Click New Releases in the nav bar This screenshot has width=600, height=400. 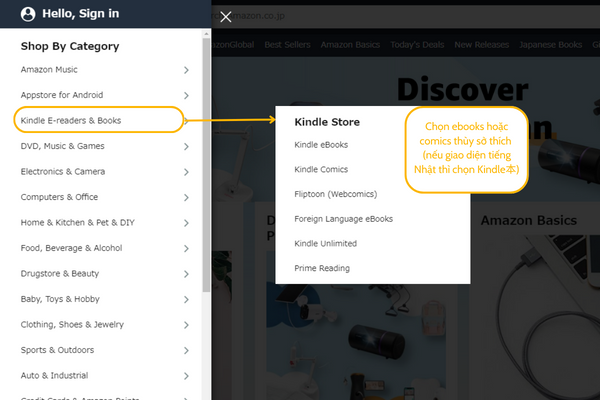[x=482, y=45]
